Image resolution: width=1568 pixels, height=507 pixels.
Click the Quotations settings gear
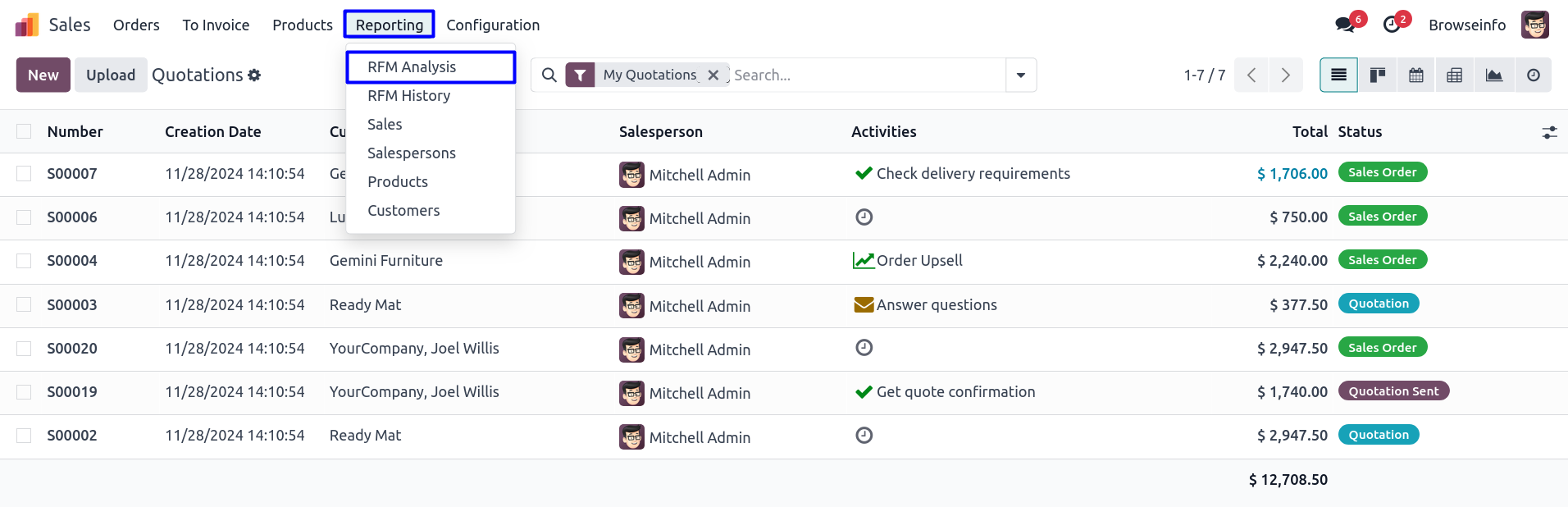point(254,75)
